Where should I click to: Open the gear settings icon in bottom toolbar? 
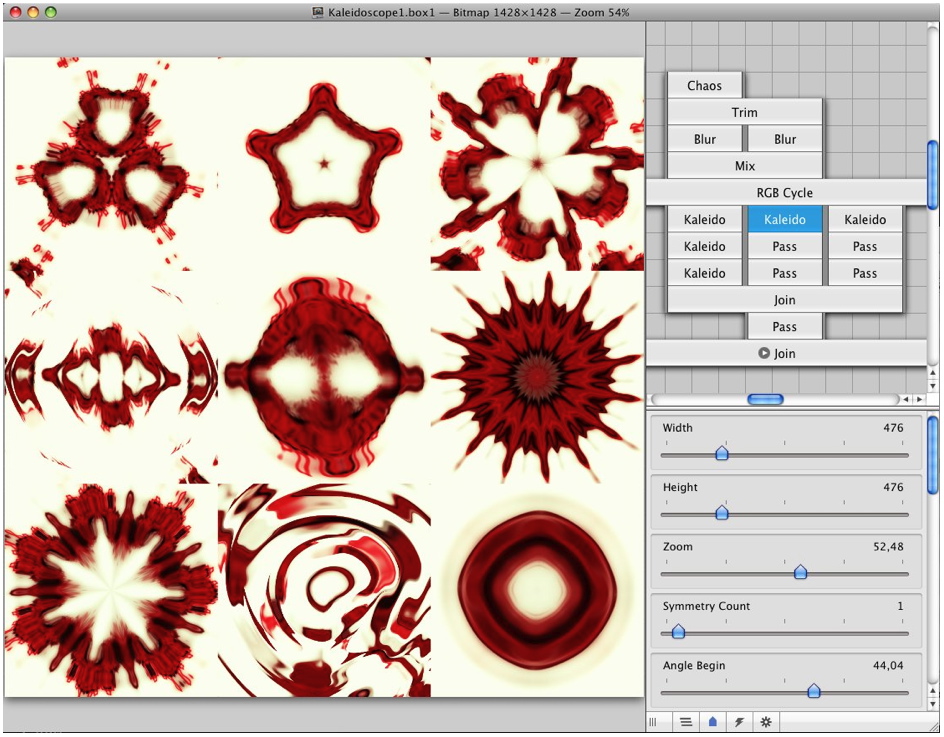(766, 721)
